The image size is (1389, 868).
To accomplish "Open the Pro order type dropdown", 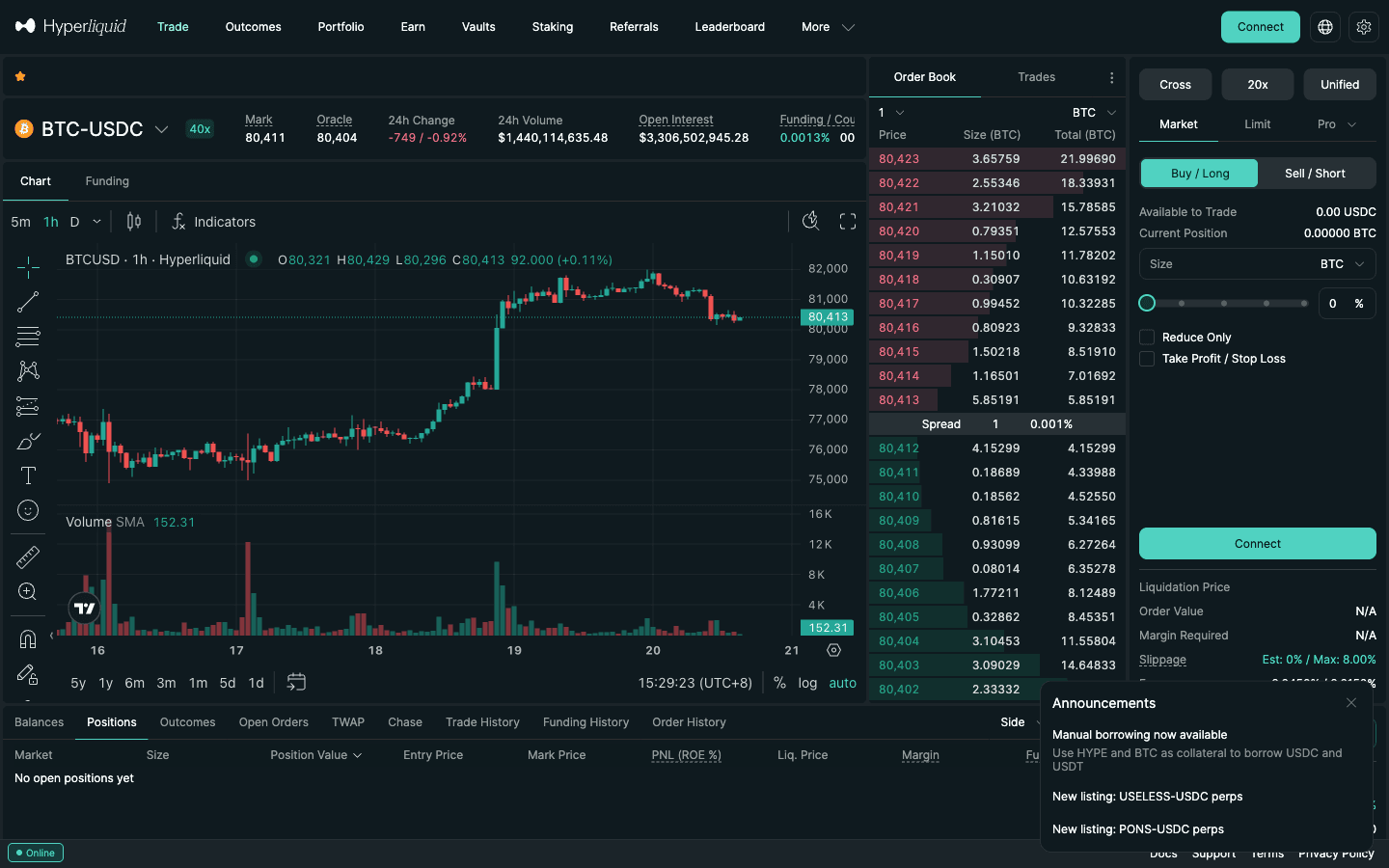I will (x=1337, y=124).
